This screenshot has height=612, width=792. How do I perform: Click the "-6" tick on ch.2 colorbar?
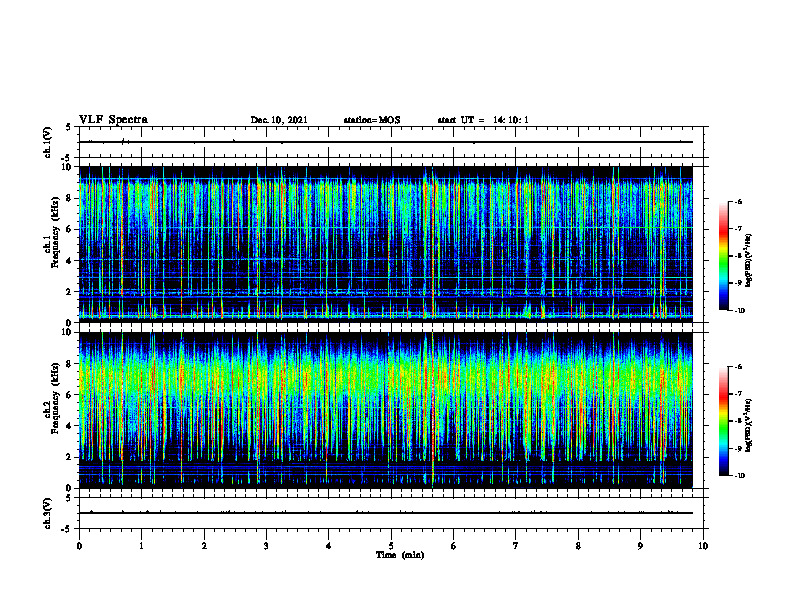(738, 367)
